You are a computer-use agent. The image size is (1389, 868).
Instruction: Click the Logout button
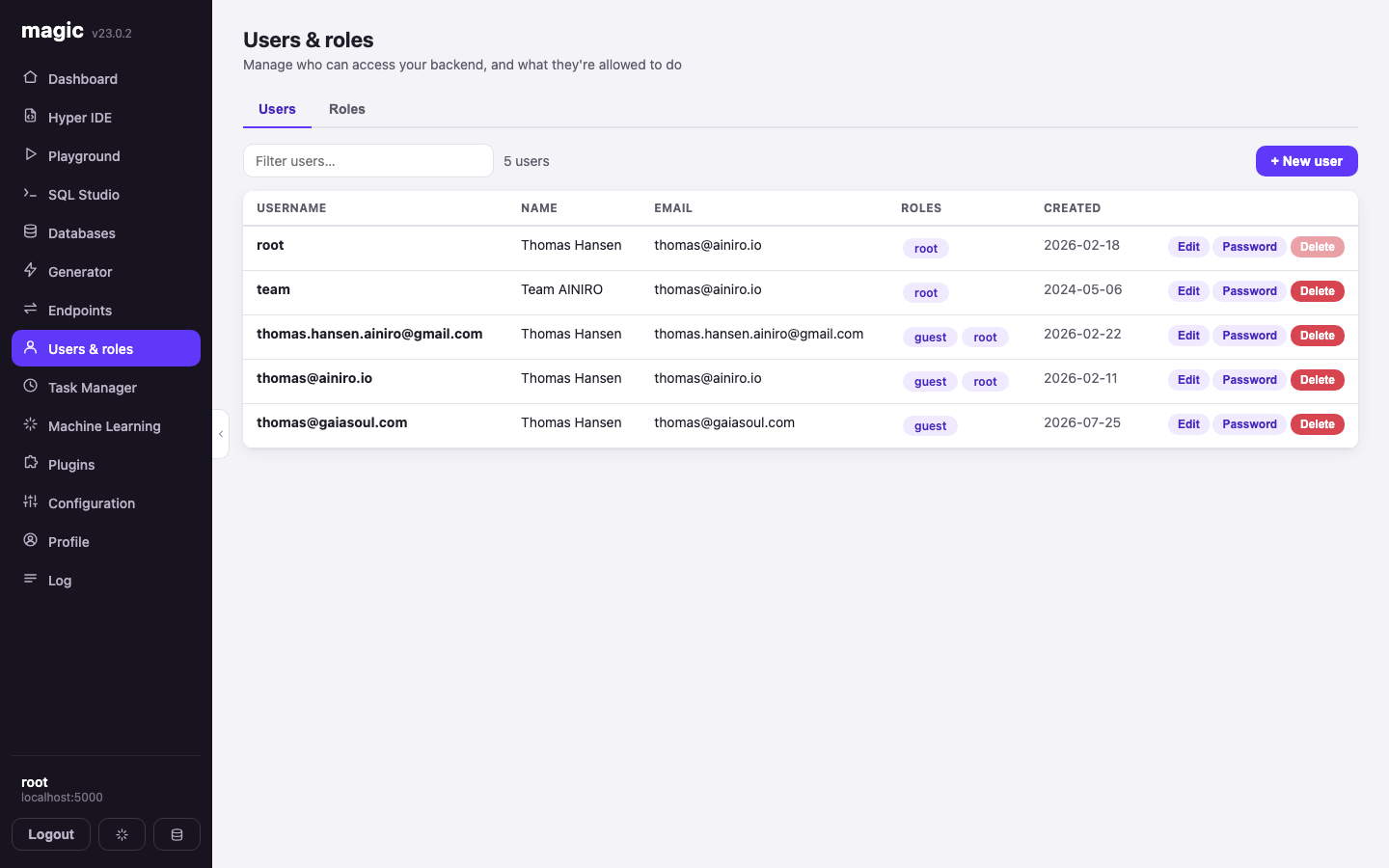[51, 834]
